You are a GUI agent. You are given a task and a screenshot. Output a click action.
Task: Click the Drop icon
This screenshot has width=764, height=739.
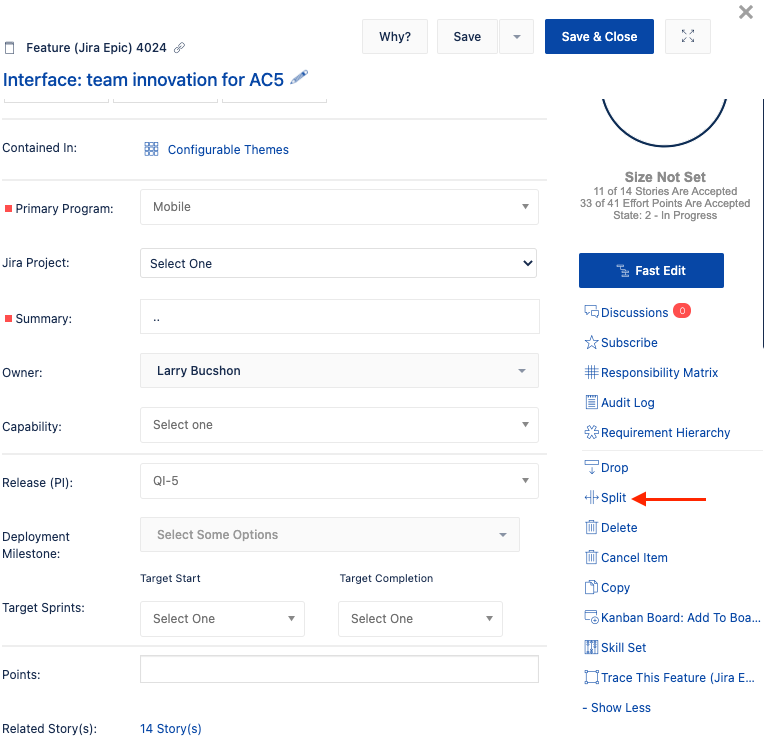click(x=591, y=467)
